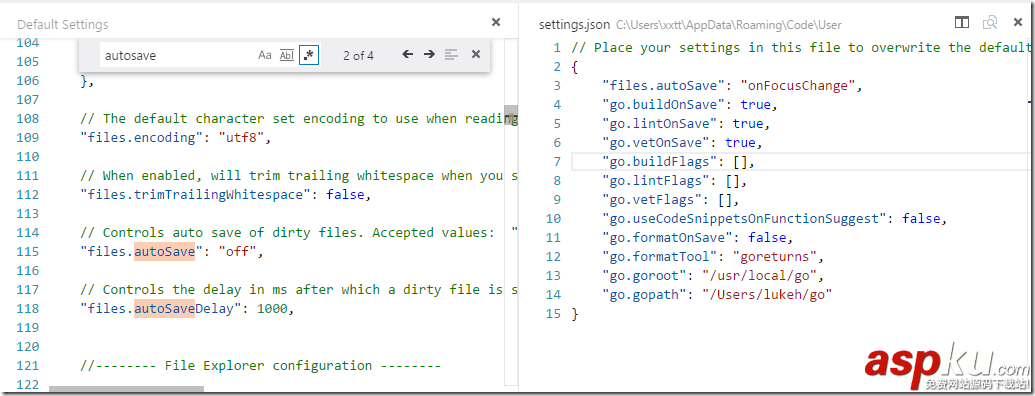Click the trim trailing whitespace comment
Image resolution: width=1035 pixels, height=396 pixels.
click(298, 176)
